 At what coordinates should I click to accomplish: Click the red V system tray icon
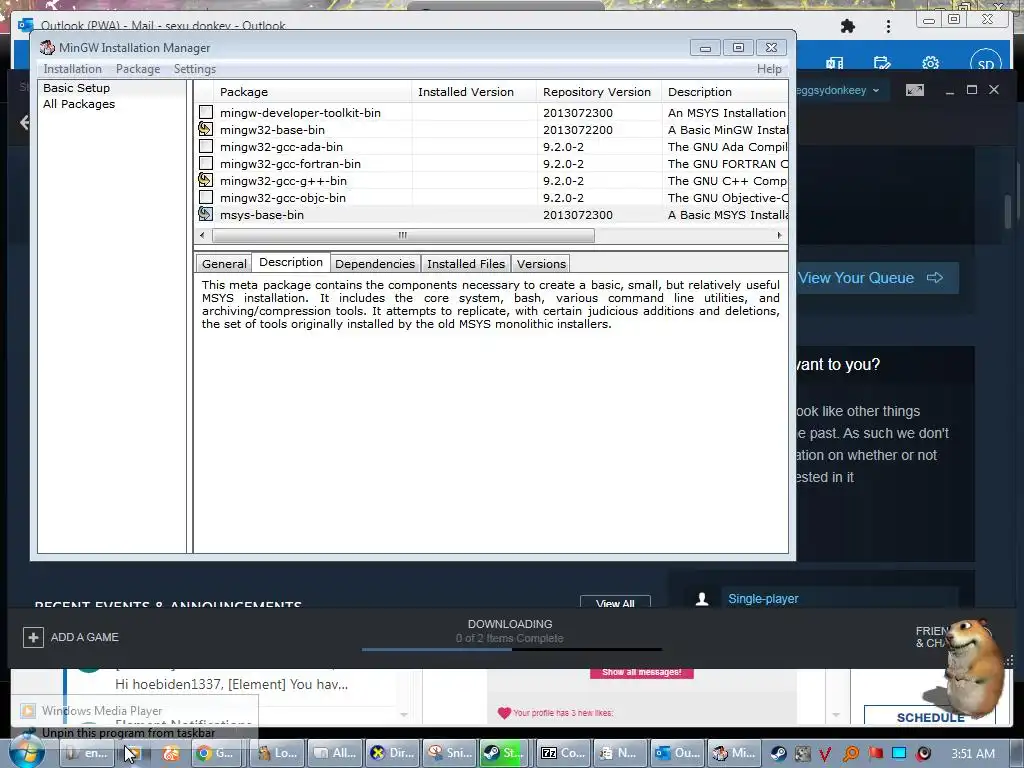point(825,754)
